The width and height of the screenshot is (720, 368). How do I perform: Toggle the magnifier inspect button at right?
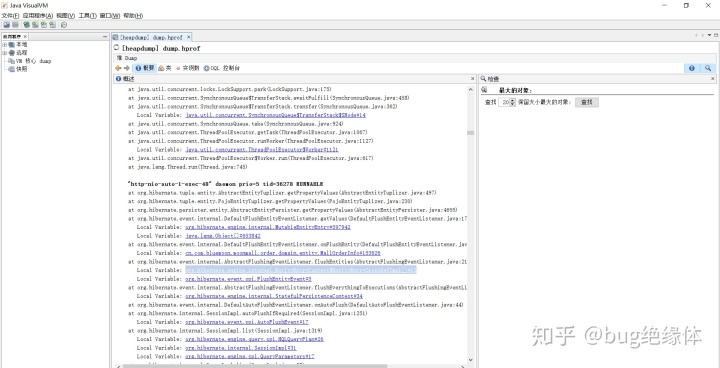point(708,68)
